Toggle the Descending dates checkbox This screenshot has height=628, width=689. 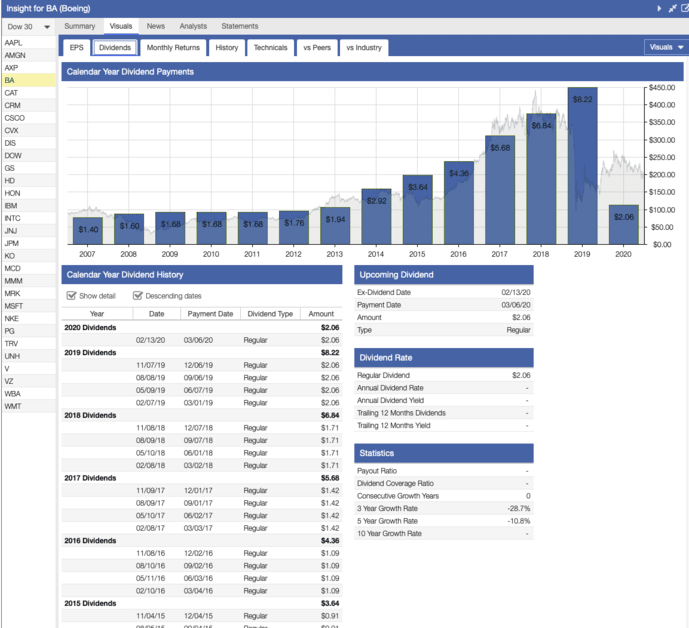coord(138,296)
